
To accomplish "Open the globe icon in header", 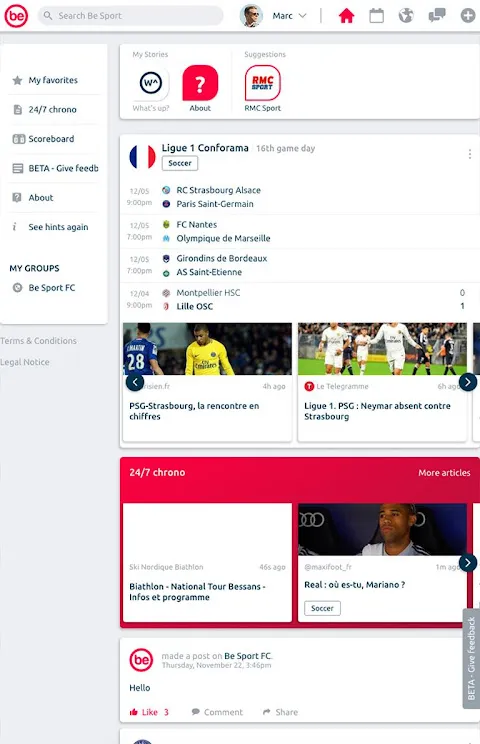I will pos(406,16).
